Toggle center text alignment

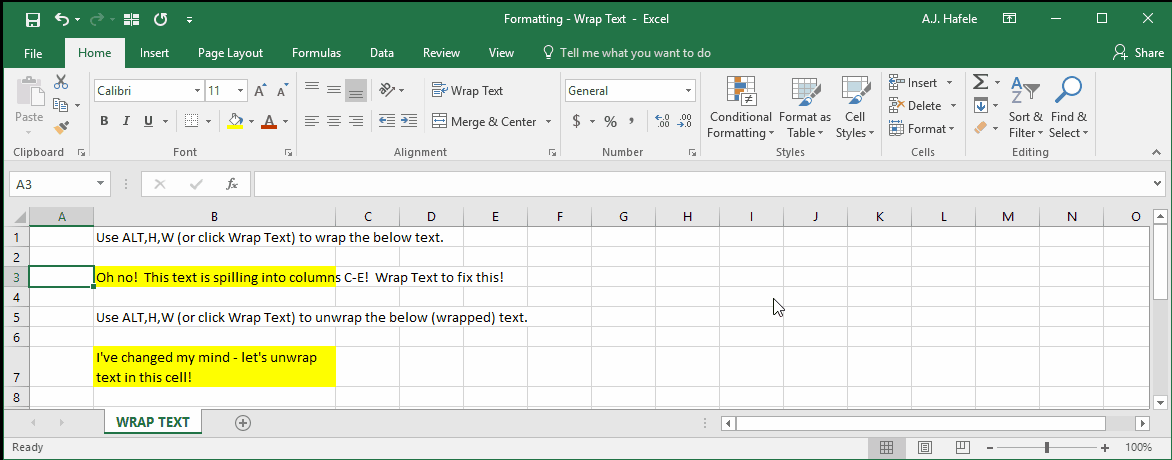pos(334,120)
